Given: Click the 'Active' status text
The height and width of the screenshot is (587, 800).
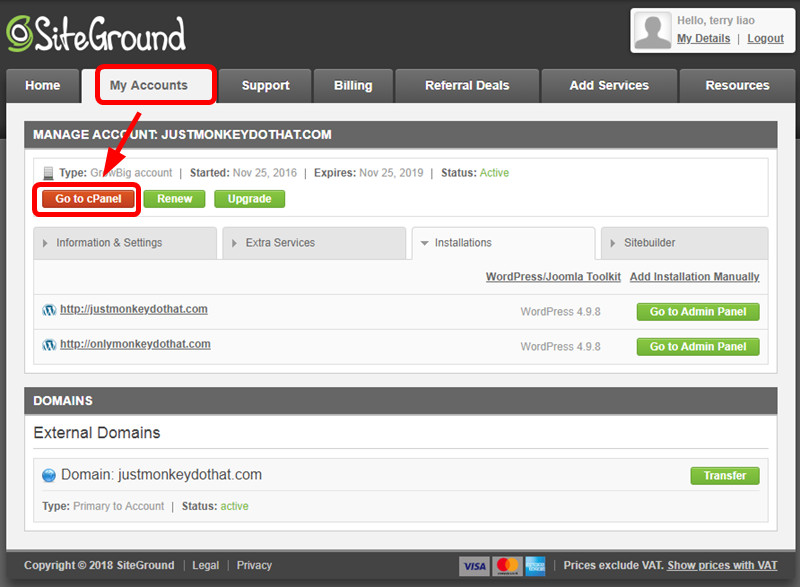Looking at the screenshot, I should [494, 173].
